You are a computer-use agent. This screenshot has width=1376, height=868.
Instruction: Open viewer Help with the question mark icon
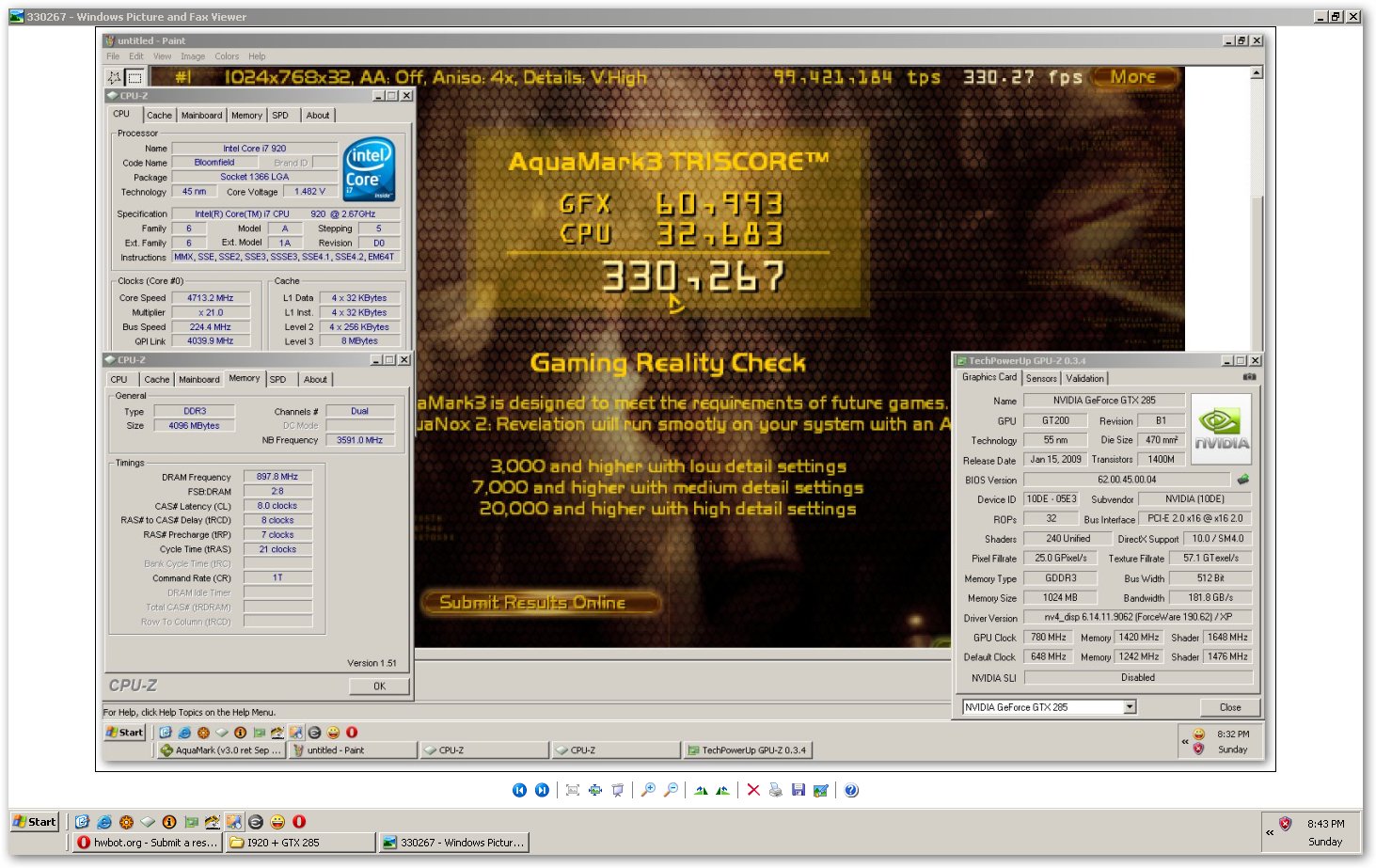pos(851,790)
